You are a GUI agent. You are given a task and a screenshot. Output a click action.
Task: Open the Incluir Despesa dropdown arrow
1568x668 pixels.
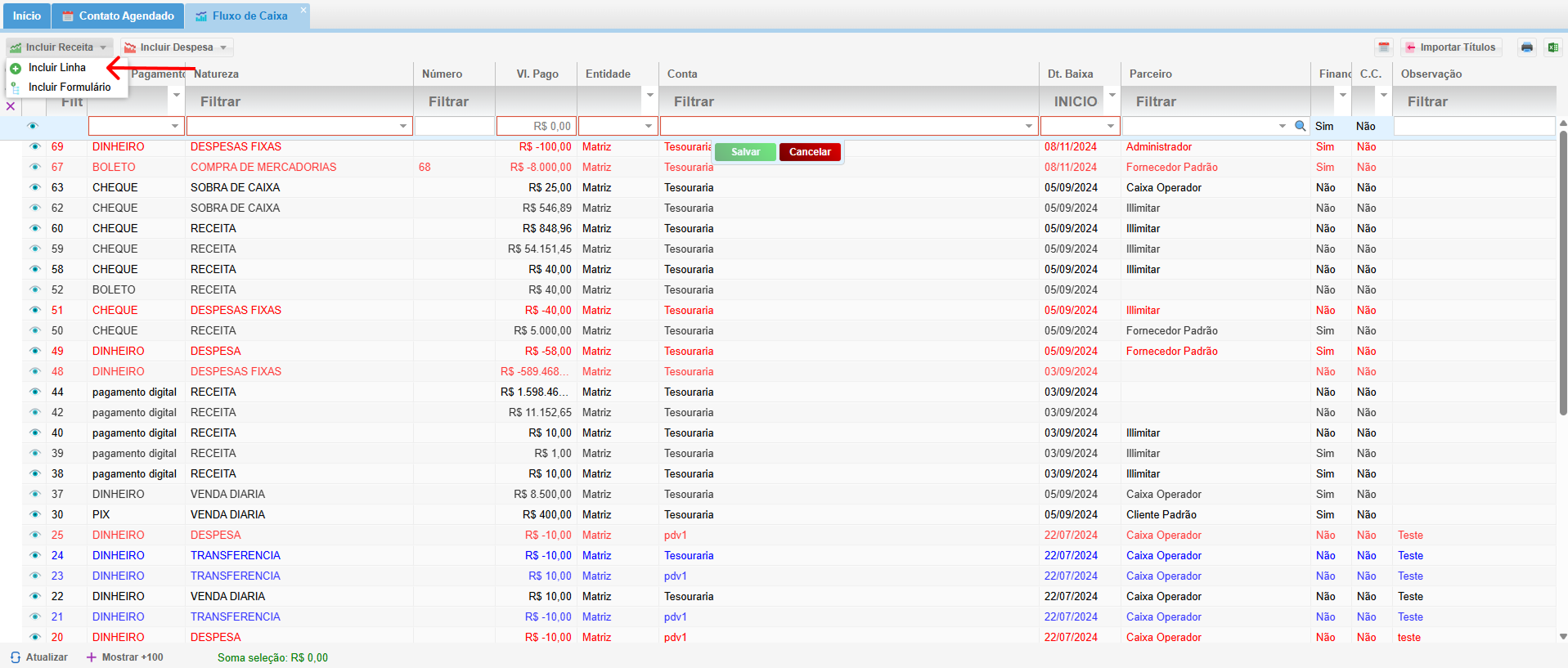[223, 47]
